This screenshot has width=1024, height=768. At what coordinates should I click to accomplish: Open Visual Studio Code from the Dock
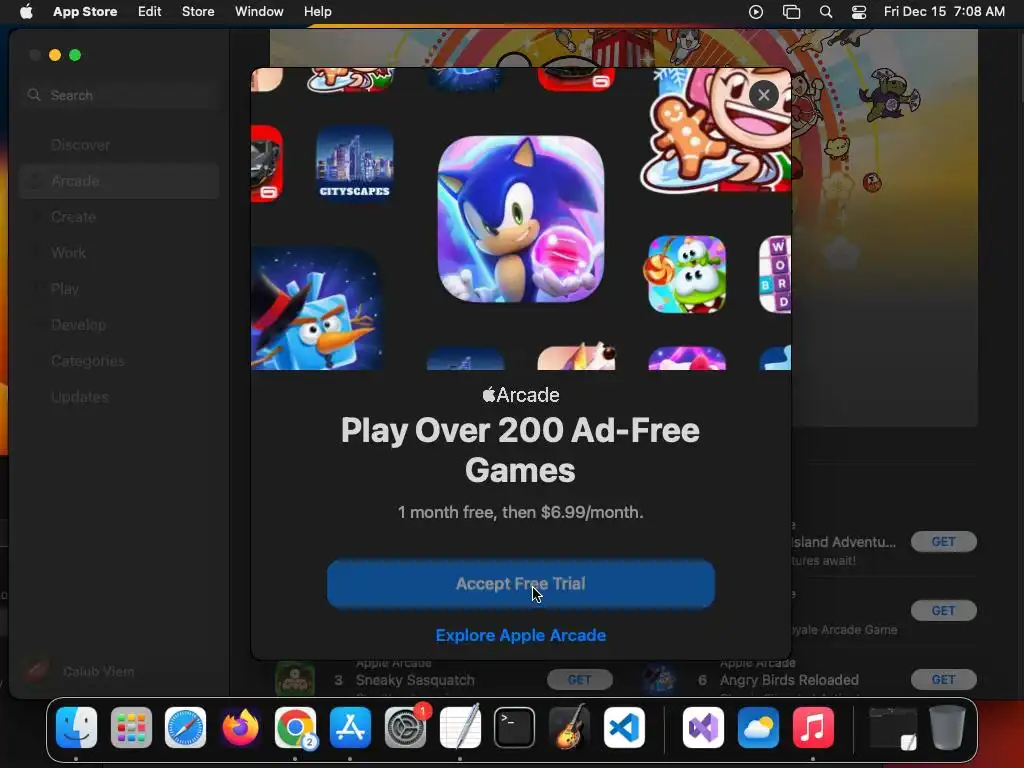tap(624, 727)
